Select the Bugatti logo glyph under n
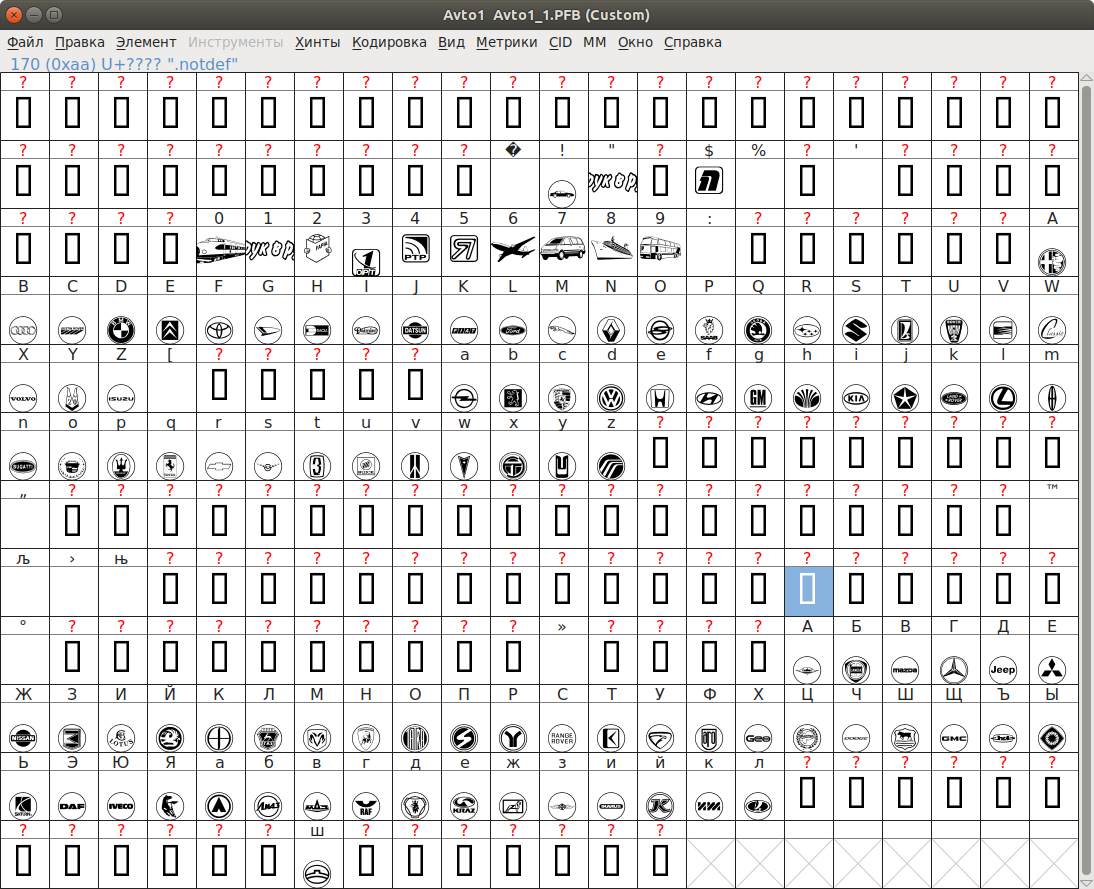Screen dimensions: 1094x889 click(23, 465)
